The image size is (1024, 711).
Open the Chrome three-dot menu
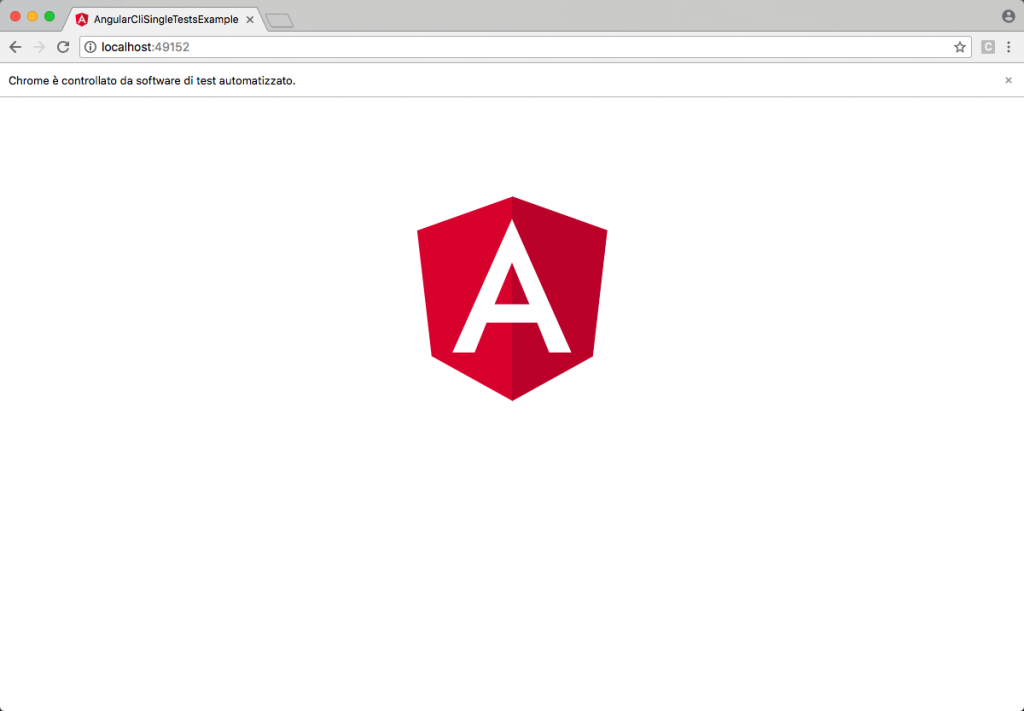(1010, 46)
